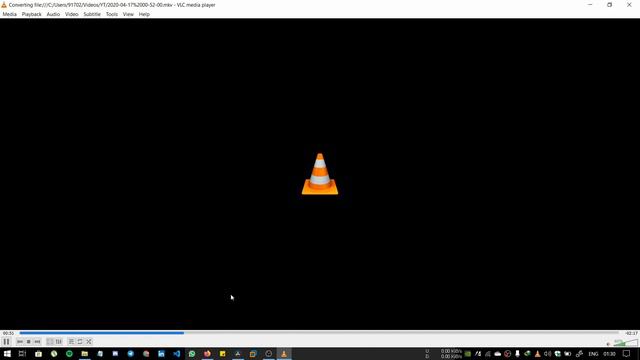Open the Subtitle menu
Viewport: 640px width, 360px height.
click(x=92, y=14)
